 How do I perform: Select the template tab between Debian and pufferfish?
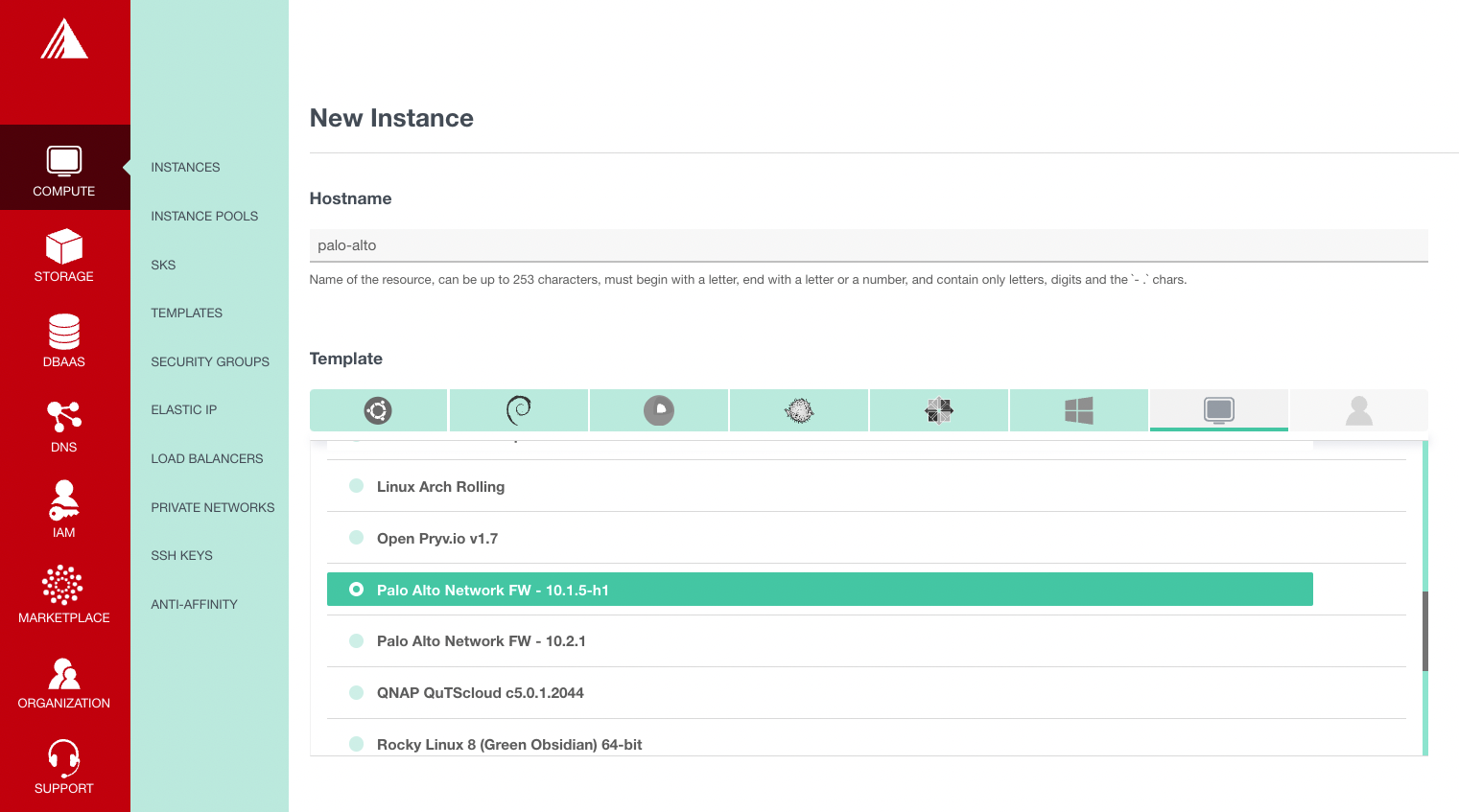pyautogui.click(x=658, y=410)
